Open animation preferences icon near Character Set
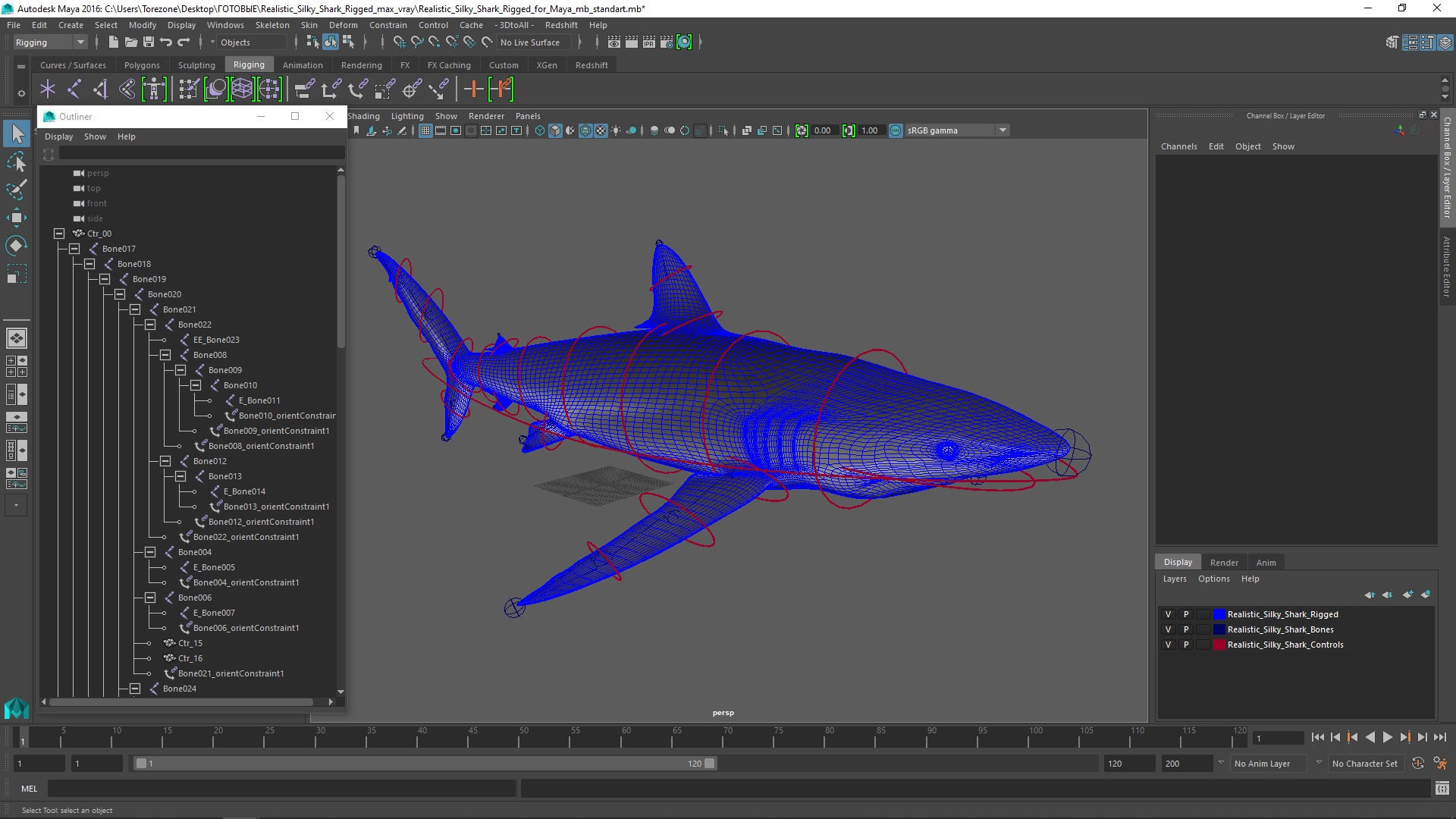 pyautogui.click(x=1440, y=764)
